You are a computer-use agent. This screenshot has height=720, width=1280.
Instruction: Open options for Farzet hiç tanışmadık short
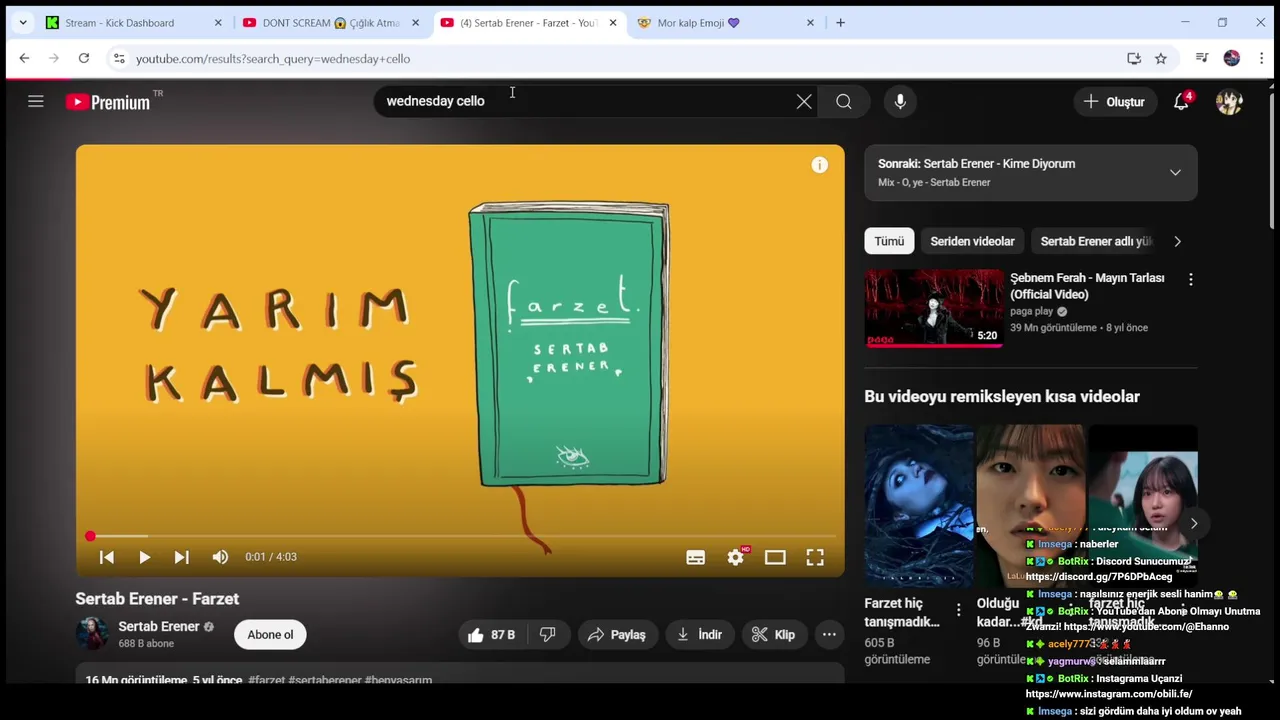click(958, 610)
